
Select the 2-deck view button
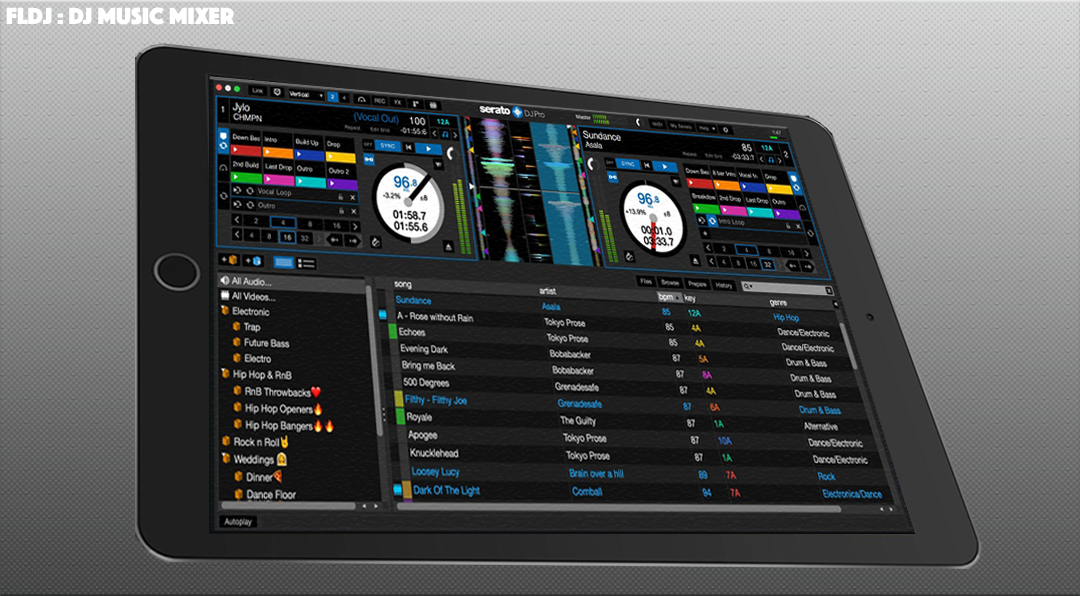(333, 96)
